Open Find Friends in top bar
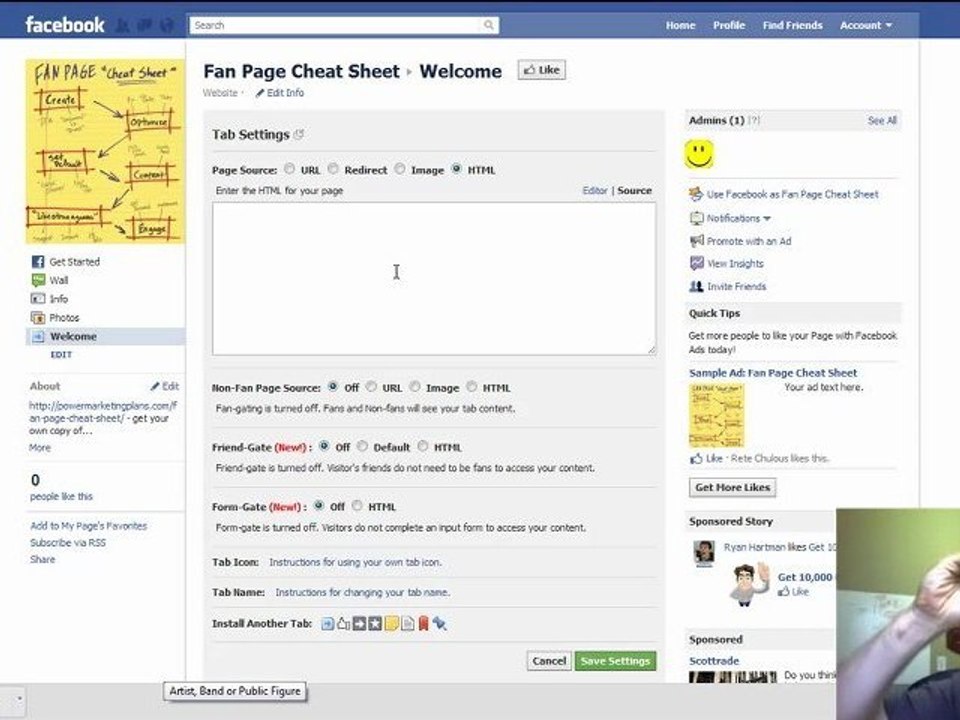The height and width of the screenshot is (720, 960). (792, 25)
